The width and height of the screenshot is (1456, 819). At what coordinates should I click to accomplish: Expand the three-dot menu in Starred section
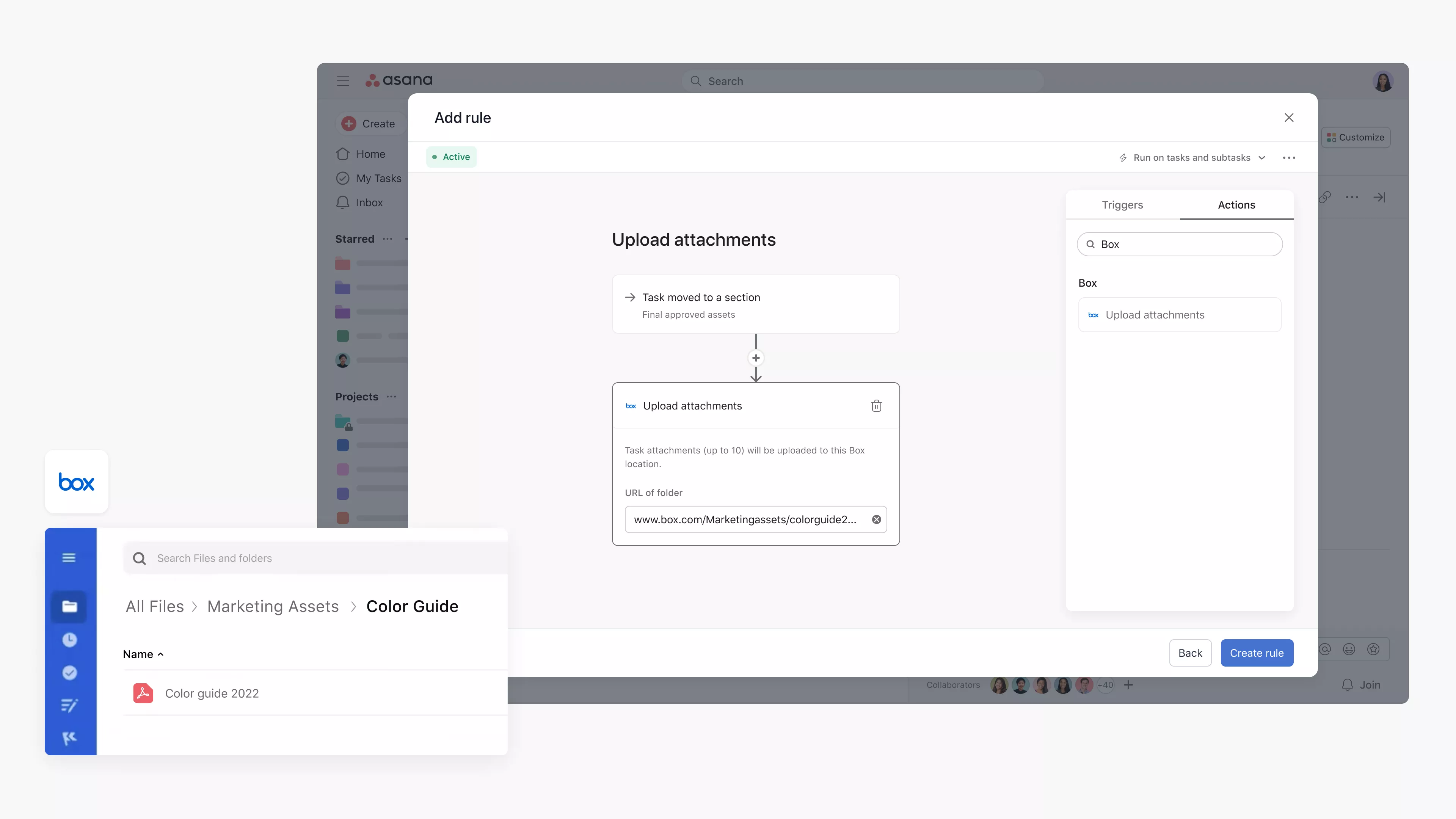point(389,239)
